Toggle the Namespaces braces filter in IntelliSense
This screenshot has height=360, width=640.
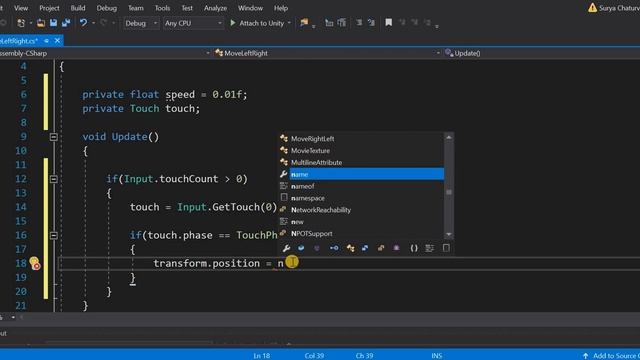414,248
